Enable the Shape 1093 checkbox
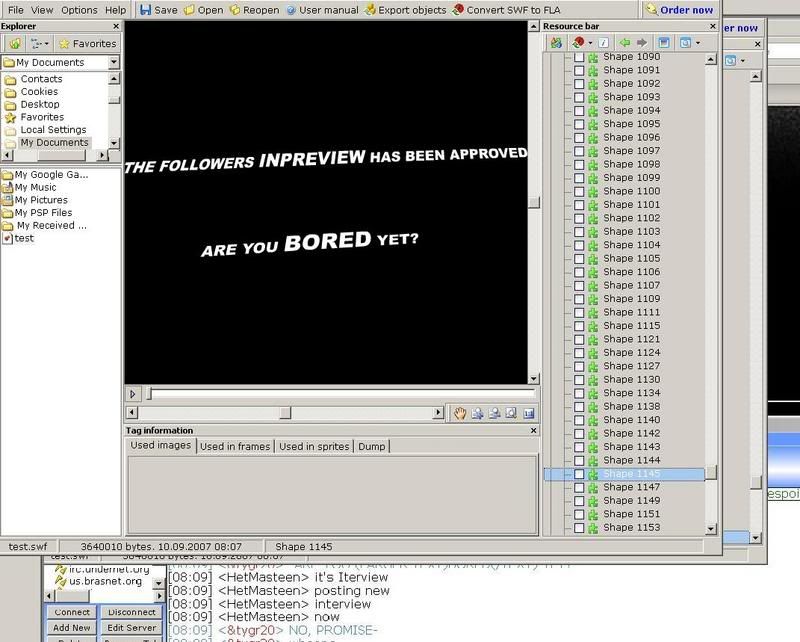Image resolution: width=800 pixels, height=642 pixels. coord(578,97)
